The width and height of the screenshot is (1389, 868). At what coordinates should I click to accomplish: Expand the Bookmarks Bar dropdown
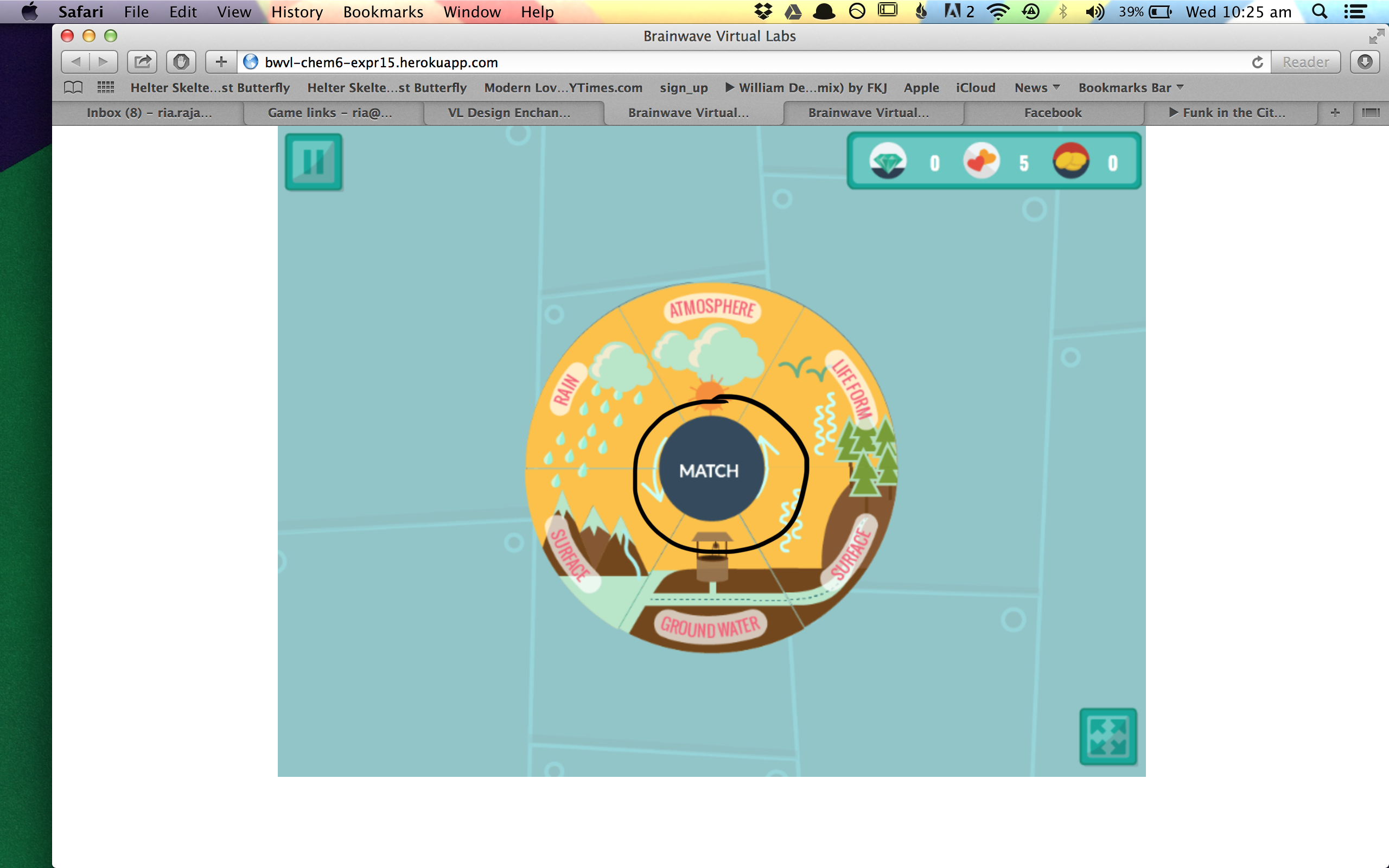(x=1131, y=88)
